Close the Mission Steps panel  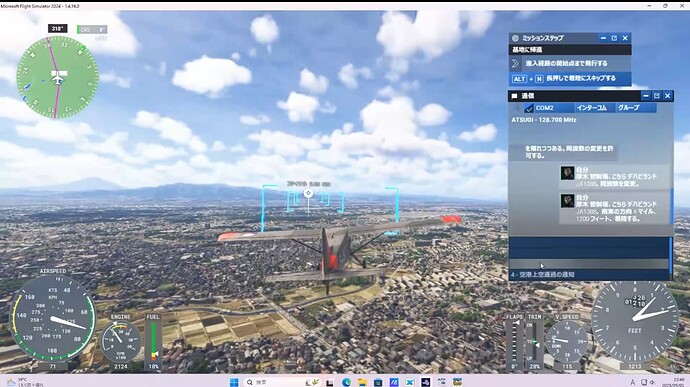coord(625,38)
